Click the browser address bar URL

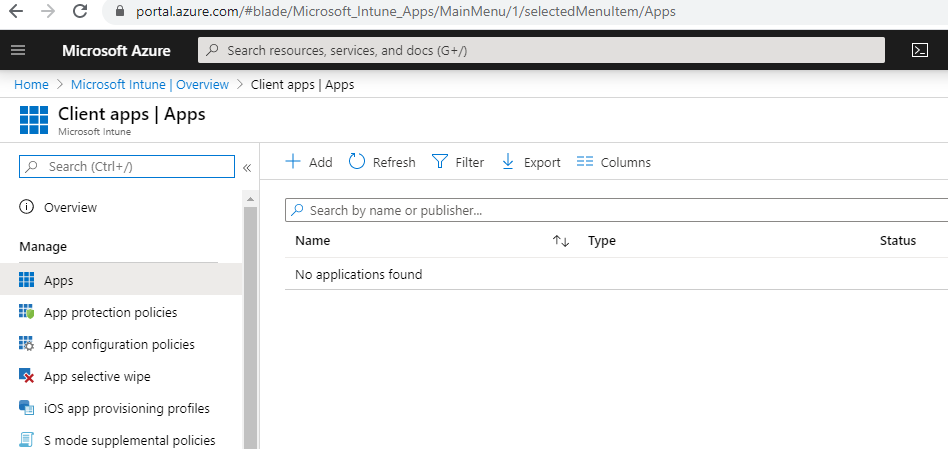pos(406,11)
